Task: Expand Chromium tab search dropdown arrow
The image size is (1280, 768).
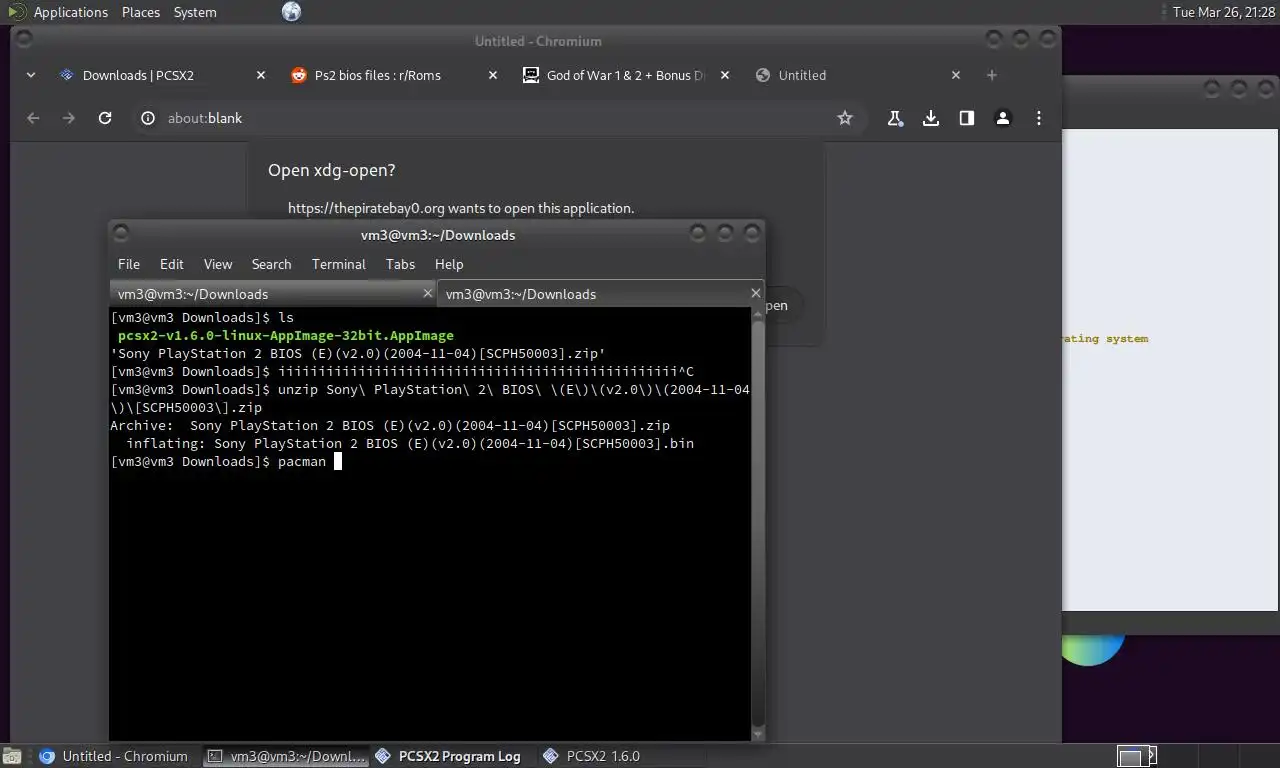Action: (30, 75)
